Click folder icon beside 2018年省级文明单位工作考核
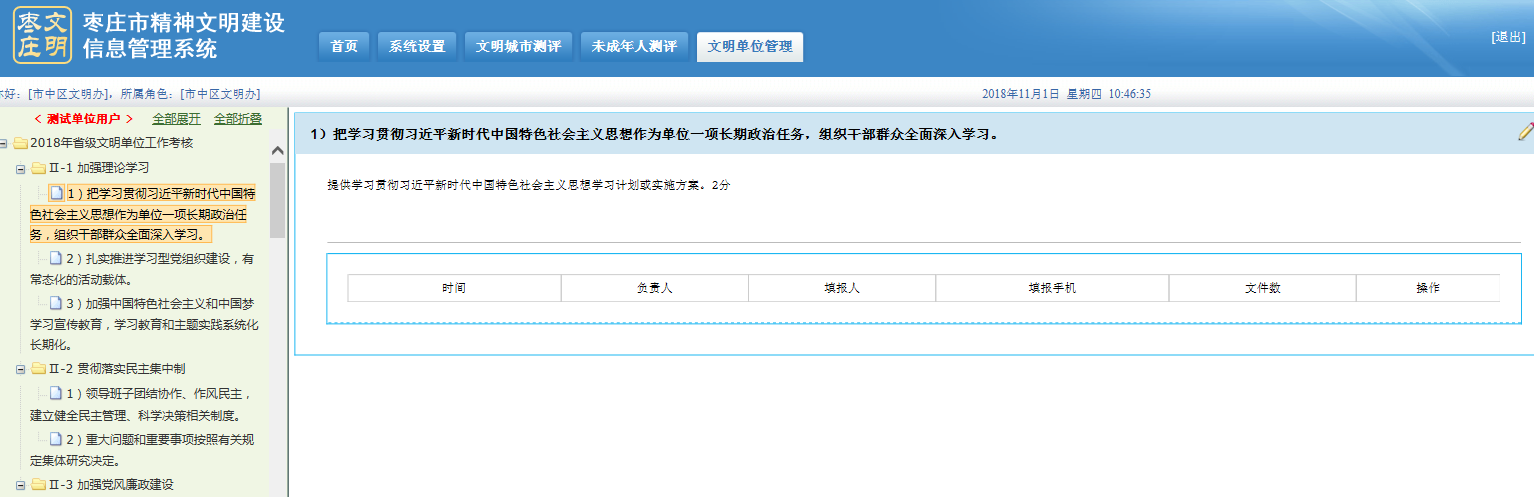 (20, 143)
